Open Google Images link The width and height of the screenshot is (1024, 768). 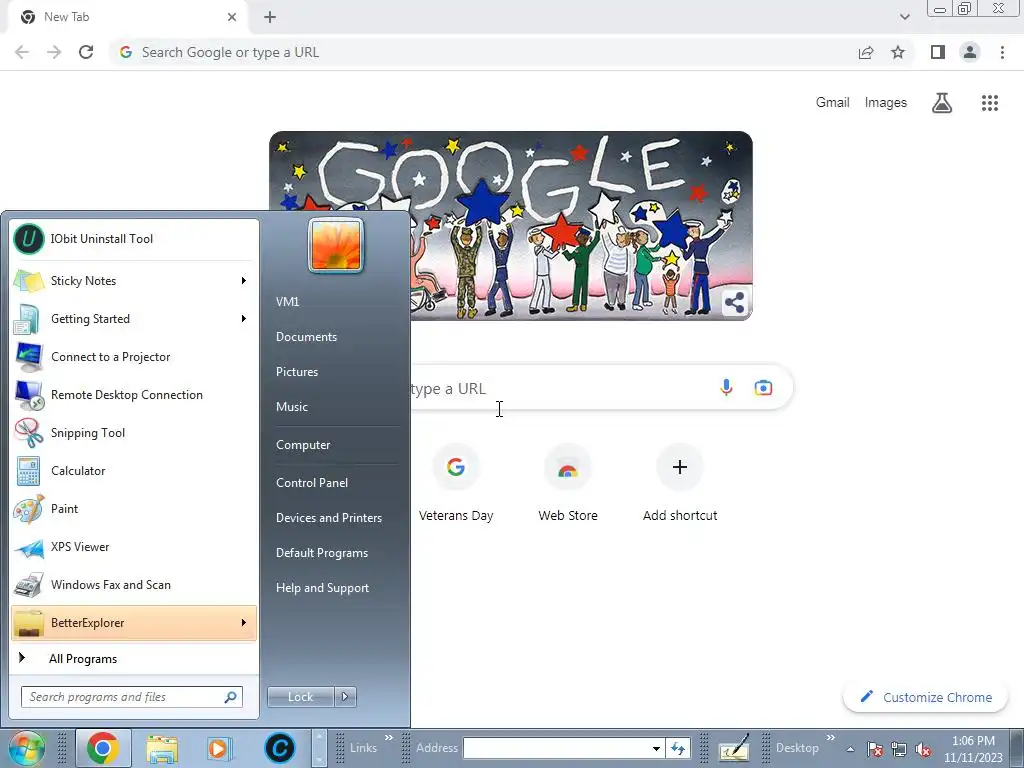(x=886, y=103)
